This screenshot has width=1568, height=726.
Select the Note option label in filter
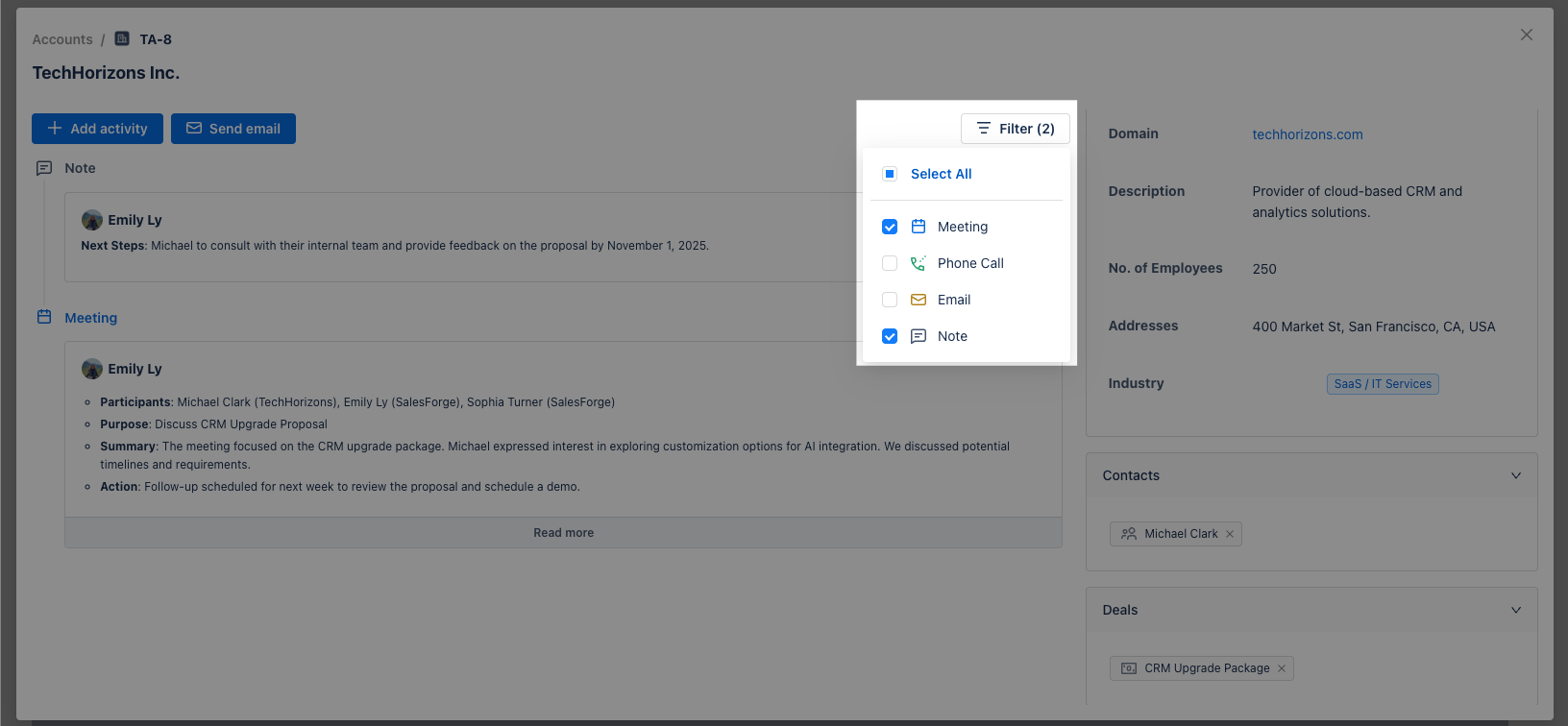pos(952,336)
